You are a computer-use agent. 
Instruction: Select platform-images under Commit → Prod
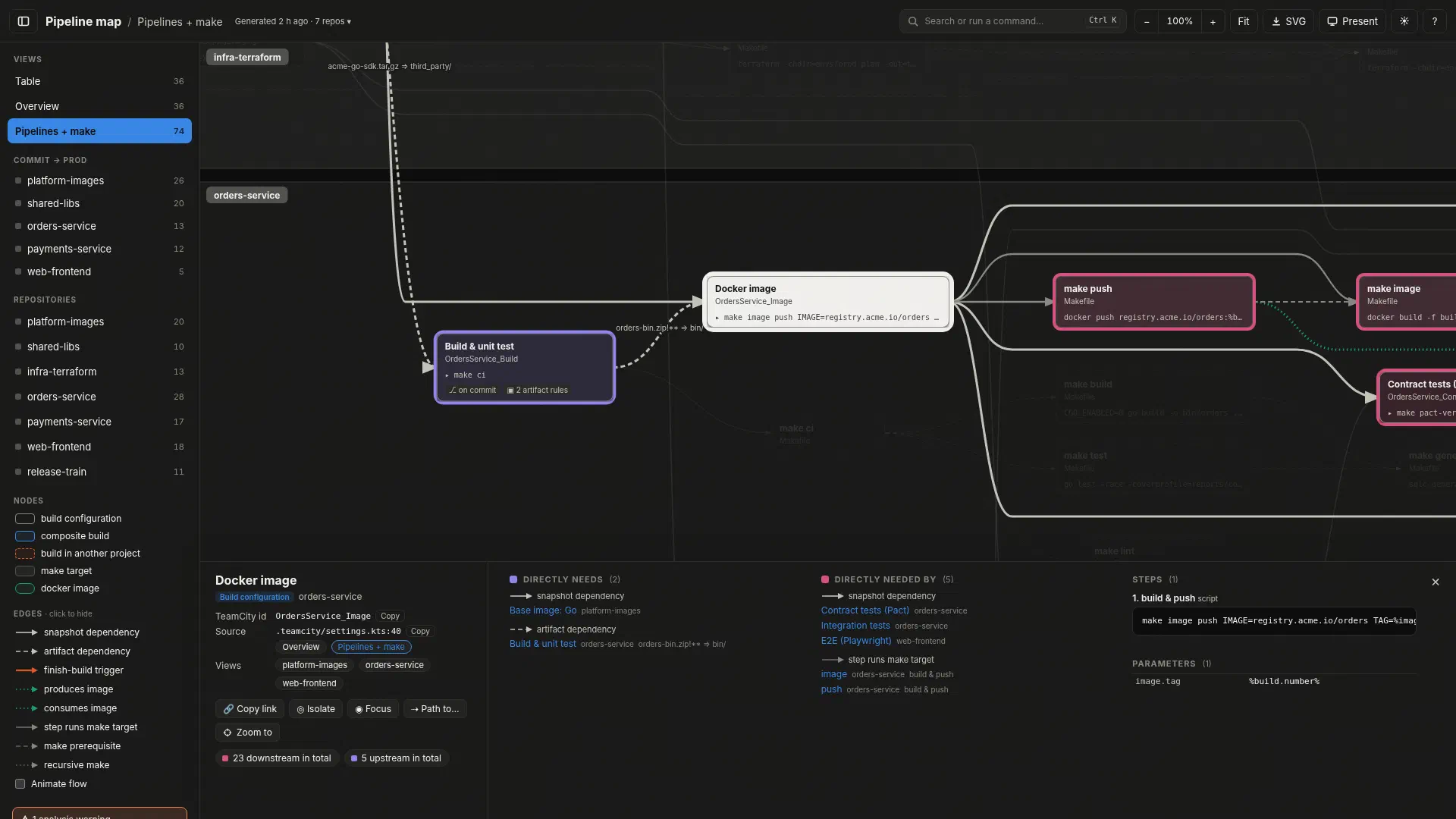click(99, 180)
